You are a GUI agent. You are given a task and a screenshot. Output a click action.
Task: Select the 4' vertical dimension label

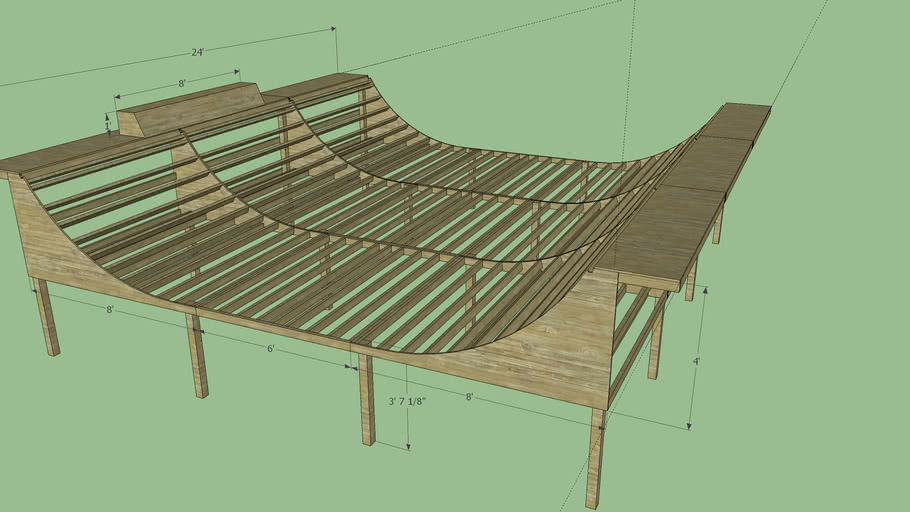coord(694,361)
